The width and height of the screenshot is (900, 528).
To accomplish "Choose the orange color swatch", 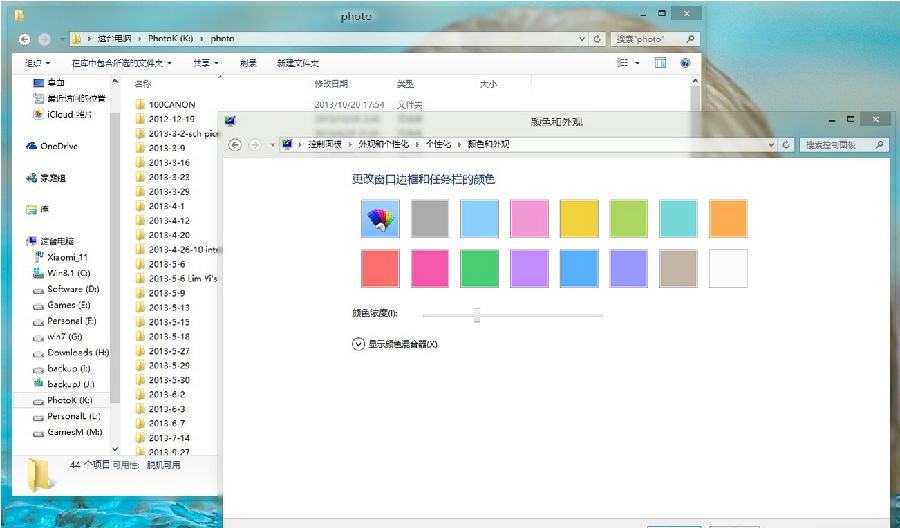I will click(728, 218).
